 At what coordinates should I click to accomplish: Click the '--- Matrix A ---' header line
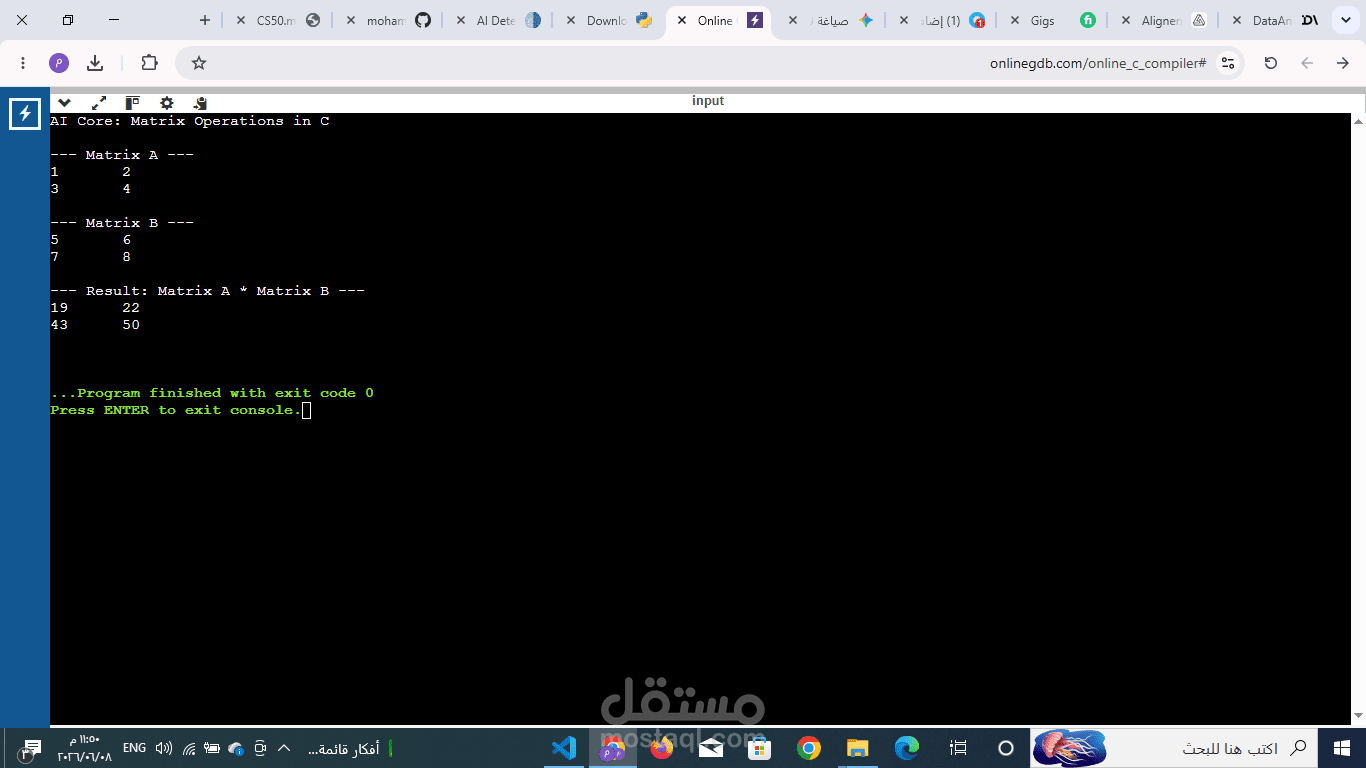point(122,155)
